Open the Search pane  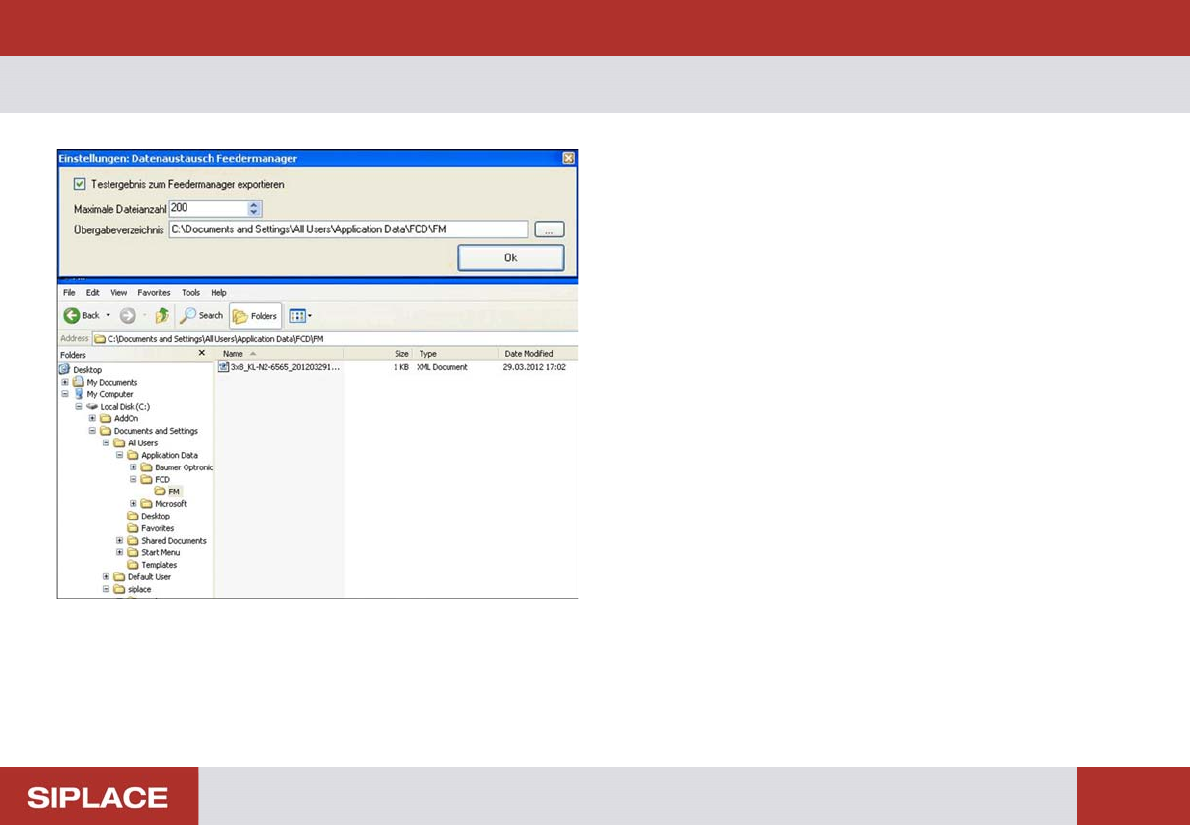201,315
